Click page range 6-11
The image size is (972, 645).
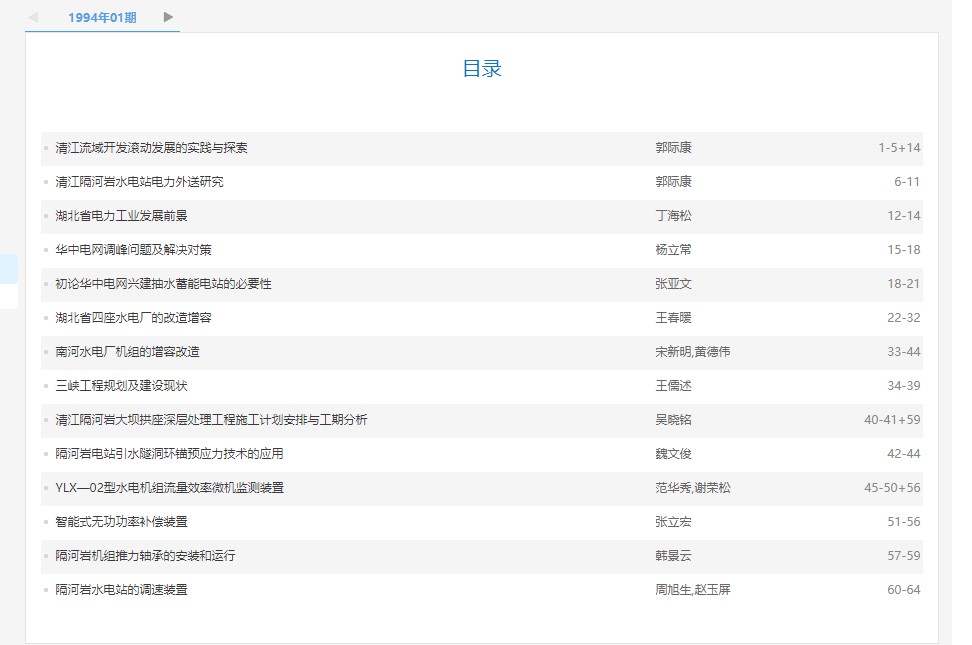(907, 182)
